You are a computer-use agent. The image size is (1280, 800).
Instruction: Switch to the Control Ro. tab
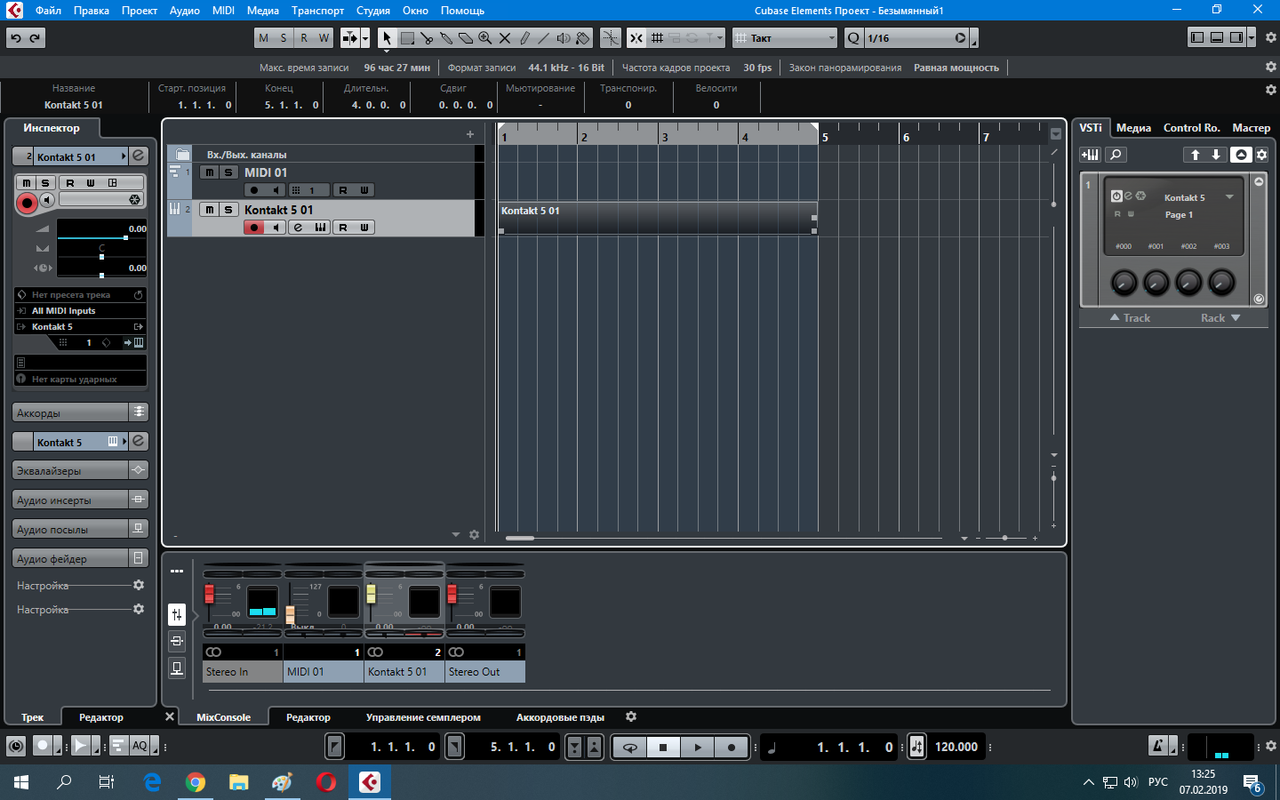click(x=1191, y=127)
